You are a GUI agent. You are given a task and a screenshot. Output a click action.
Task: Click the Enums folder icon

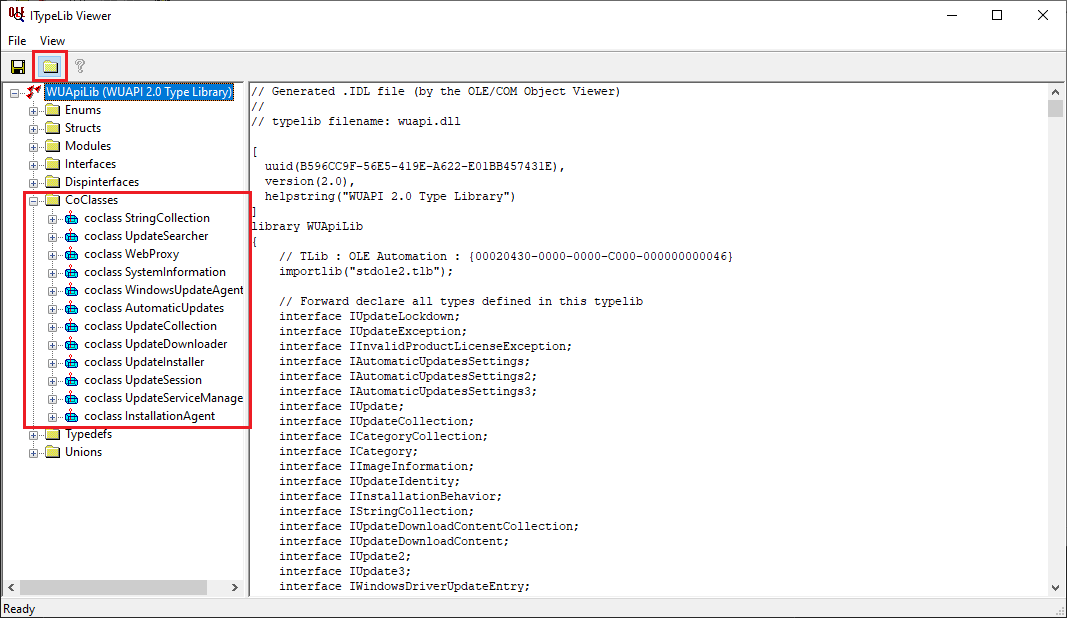53,110
